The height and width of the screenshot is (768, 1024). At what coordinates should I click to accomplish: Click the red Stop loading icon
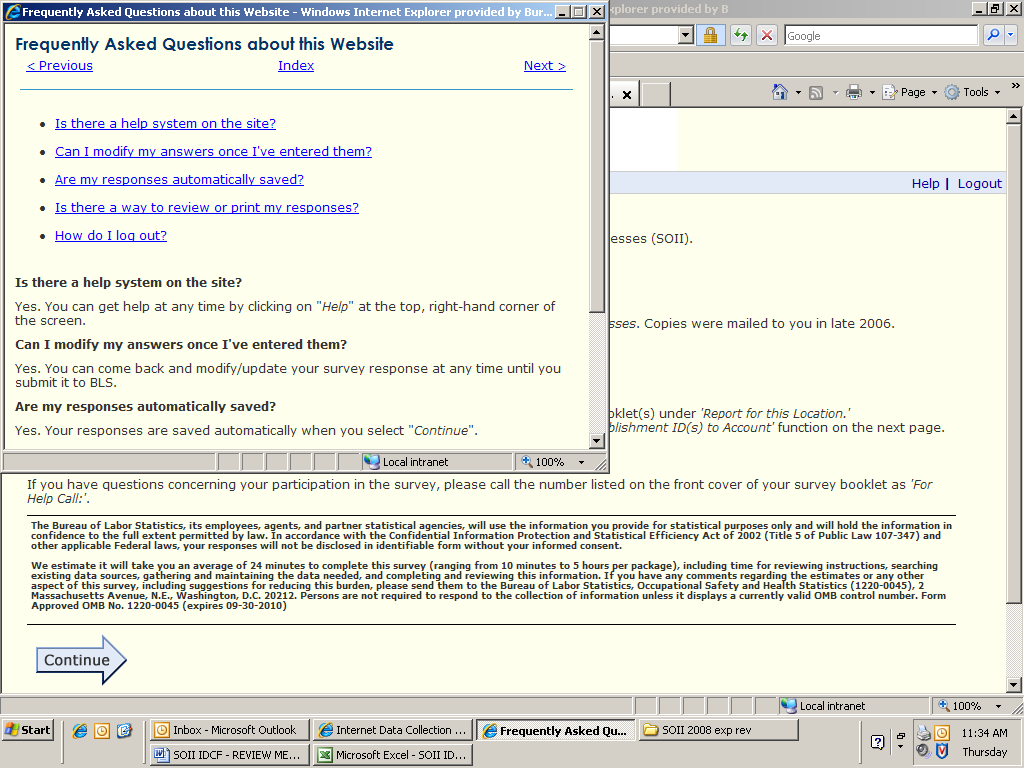[767, 35]
